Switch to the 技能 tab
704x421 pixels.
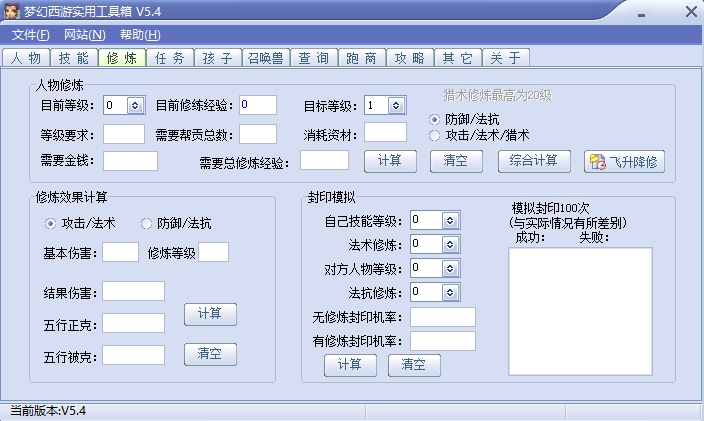point(74,58)
